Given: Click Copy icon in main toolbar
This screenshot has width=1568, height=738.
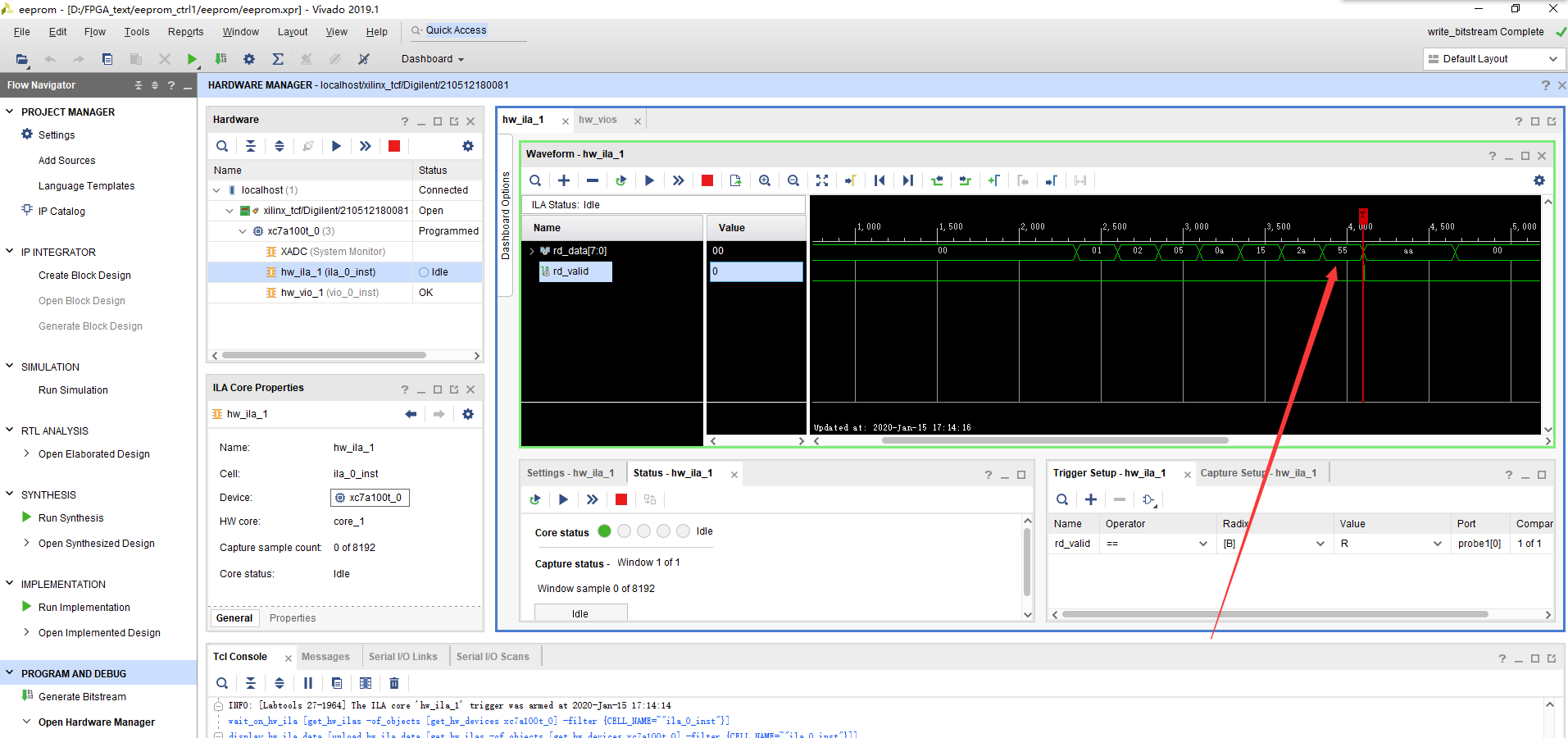Looking at the screenshot, I should (x=107, y=59).
